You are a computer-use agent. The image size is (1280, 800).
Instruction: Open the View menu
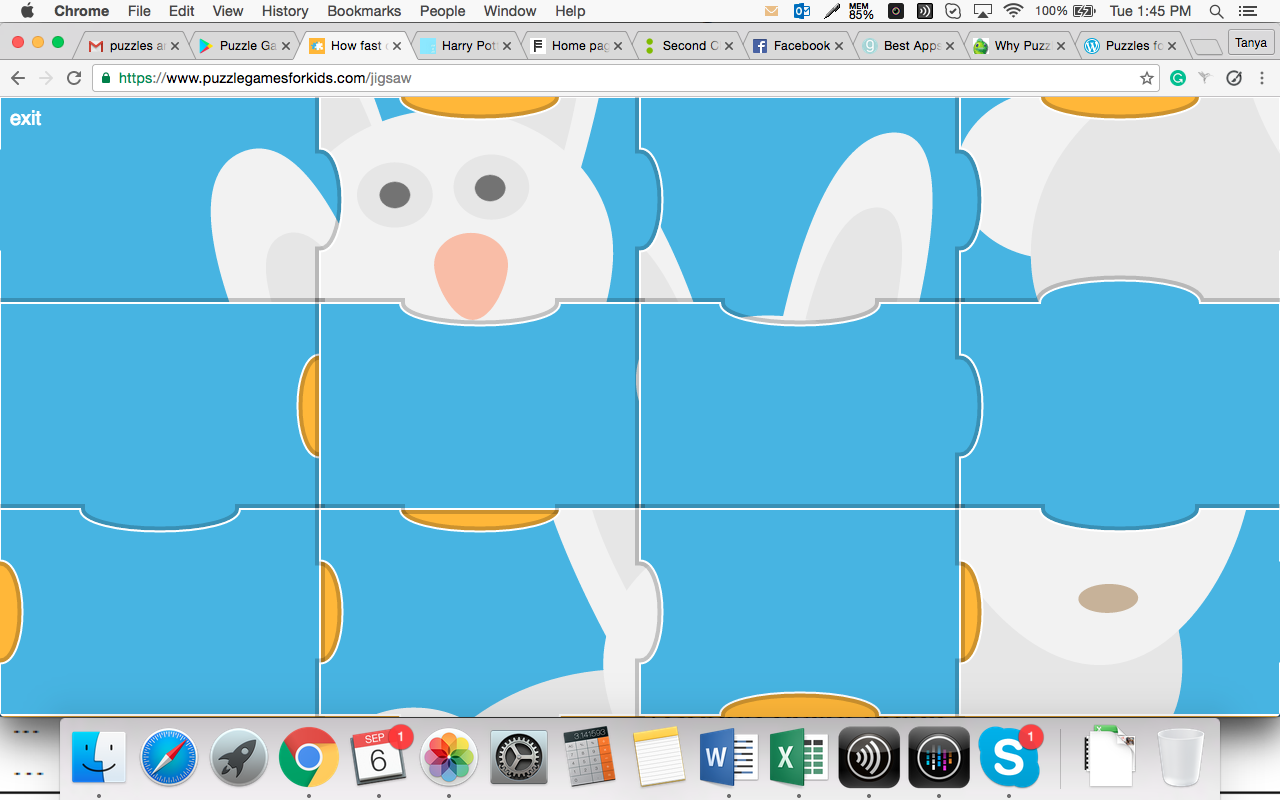[228, 11]
